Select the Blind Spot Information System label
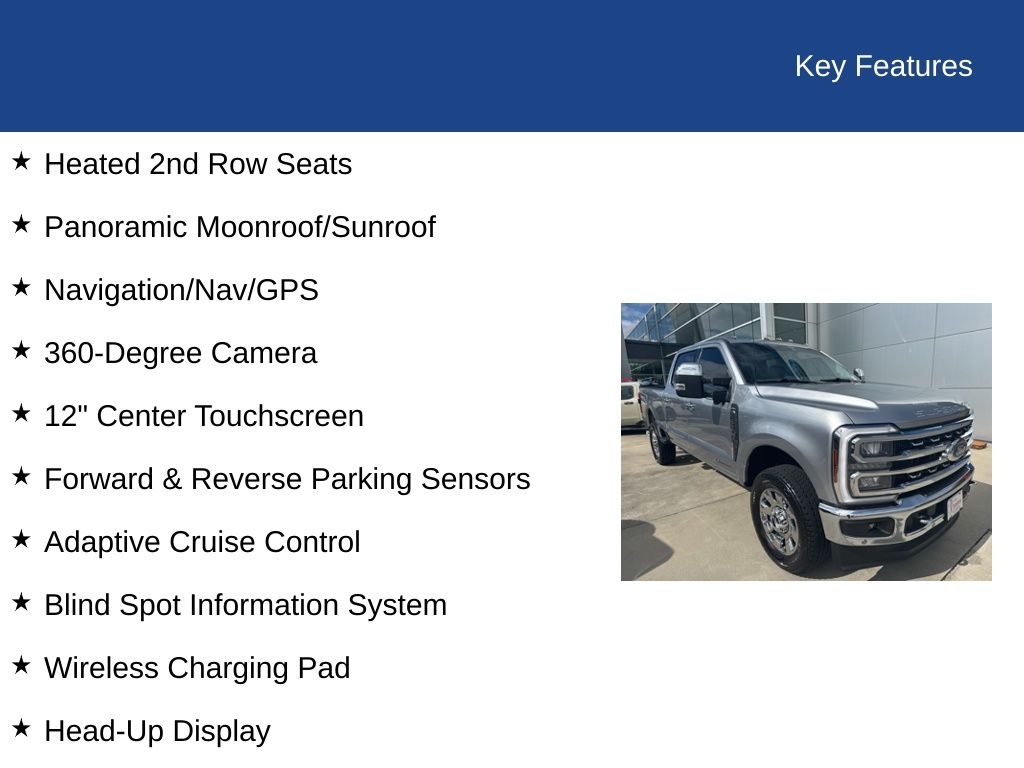Image resolution: width=1024 pixels, height=768 pixels. point(245,605)
